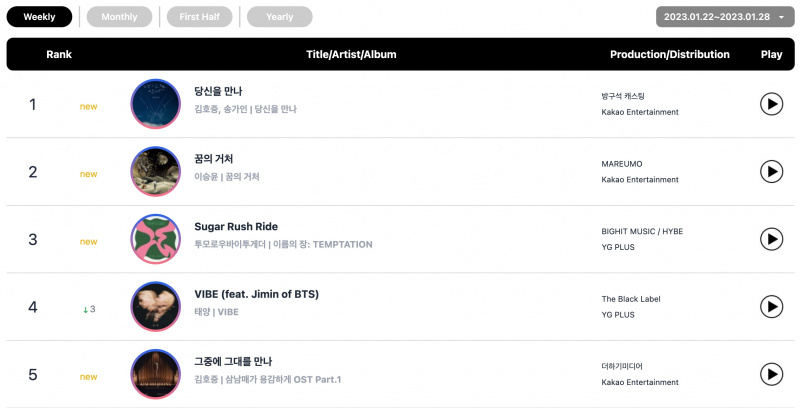800x408 pixels.
Task: Play VIBE feat. Jimin of BTS
Action: tap(771, 307)
